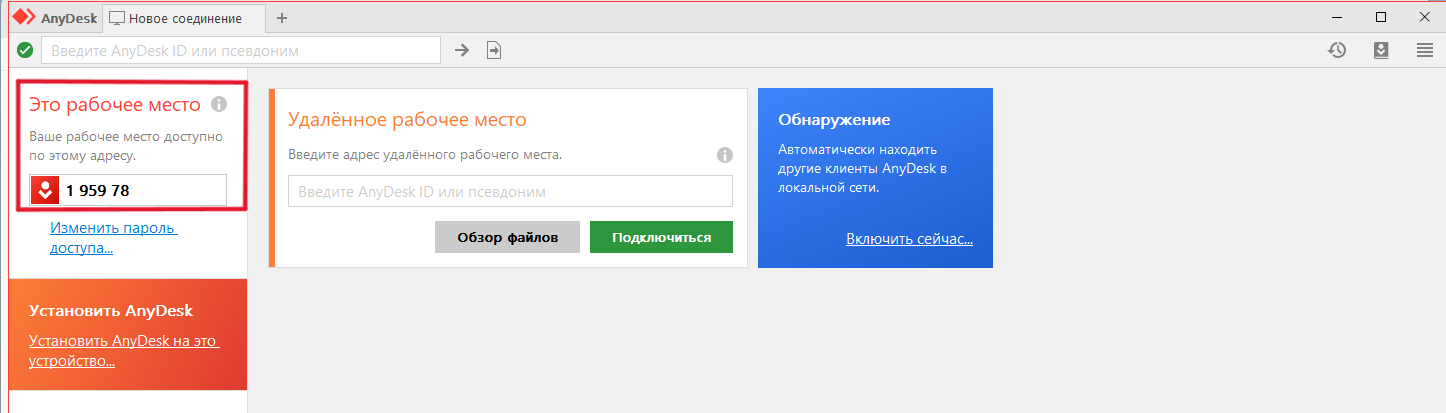Click Установить AnyDesk на это устройство link
Image resolution: width=1446 pixels, height=413 pixels.
click(124, 351)
